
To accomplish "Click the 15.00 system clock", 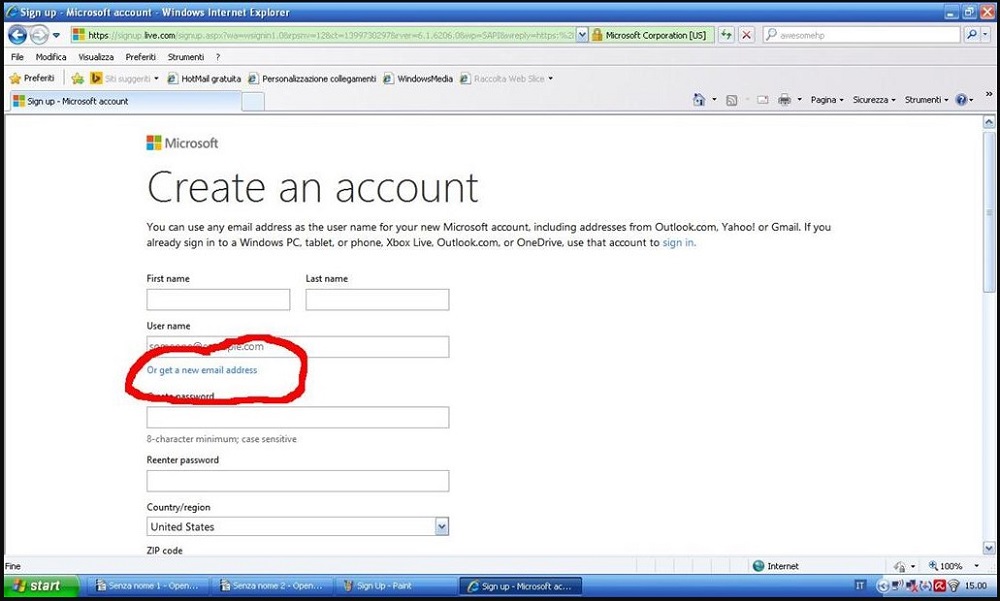I will point(976,586).
